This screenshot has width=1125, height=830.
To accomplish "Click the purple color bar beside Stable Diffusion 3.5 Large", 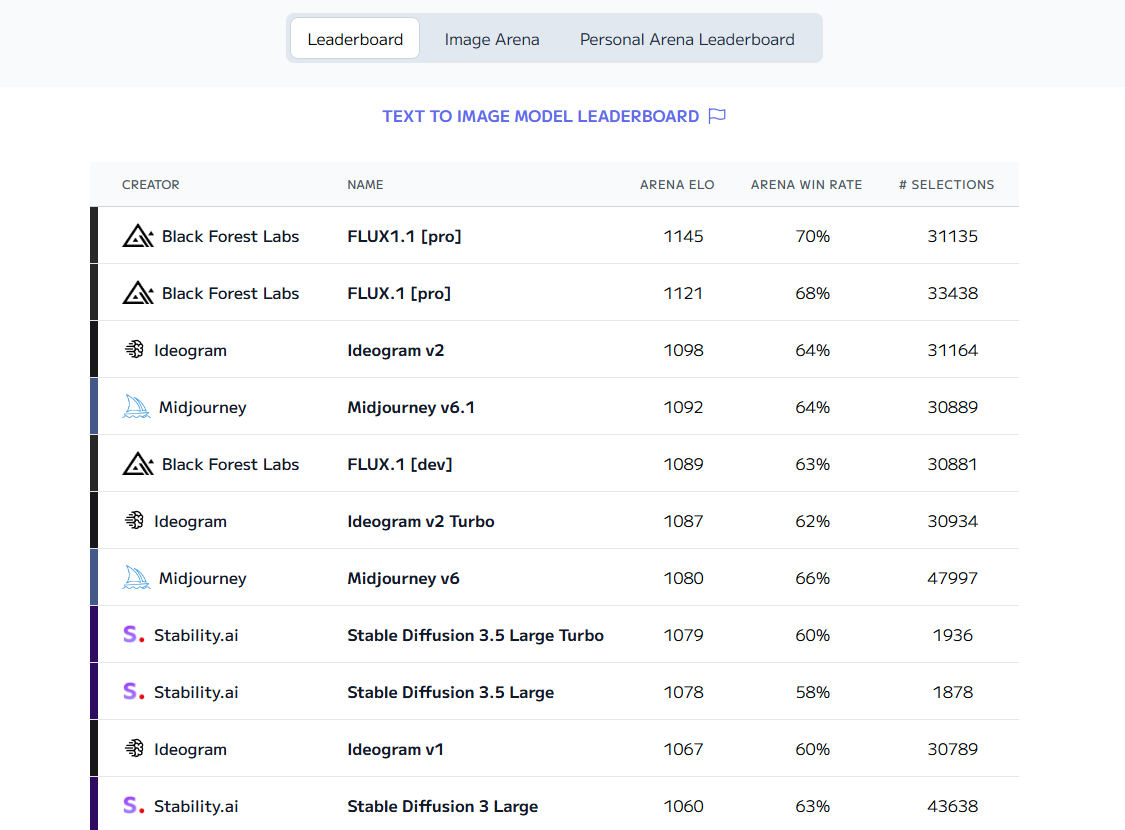I will pos(94,692).
